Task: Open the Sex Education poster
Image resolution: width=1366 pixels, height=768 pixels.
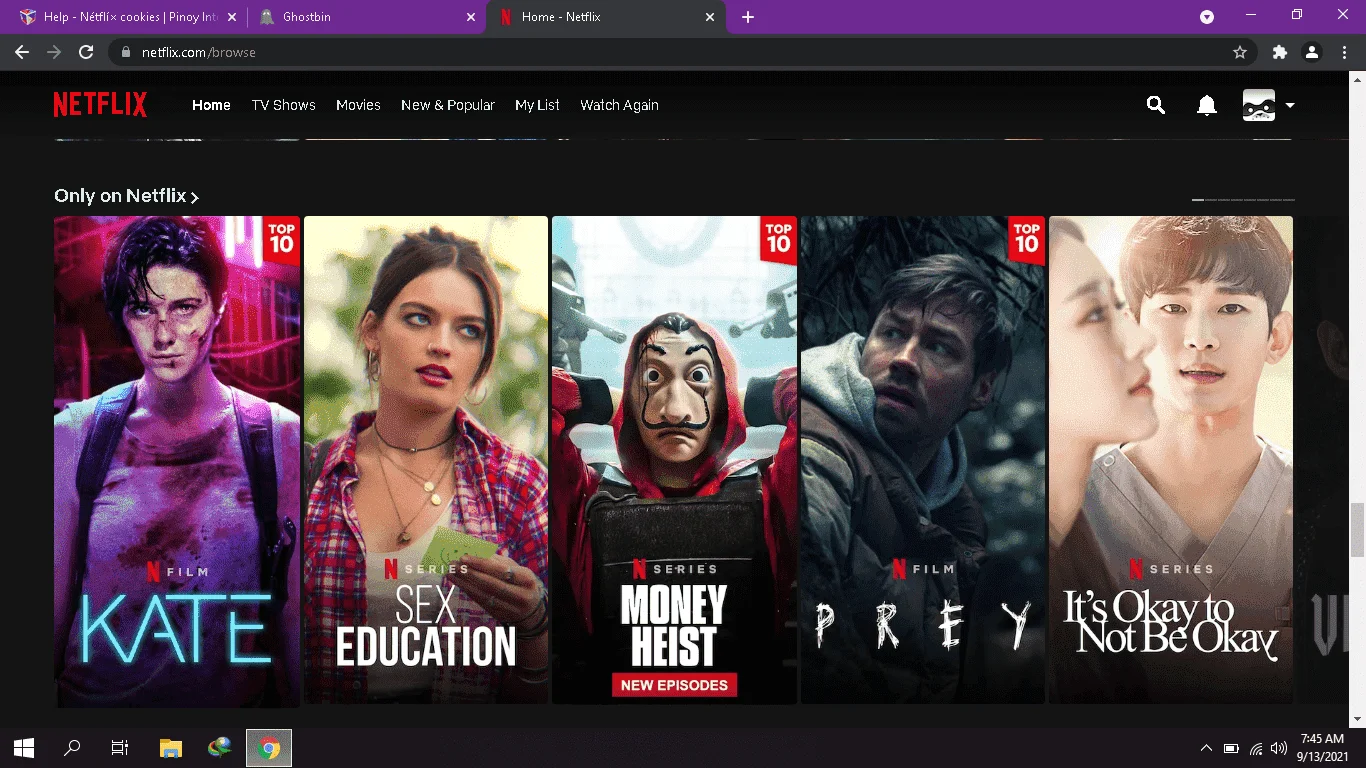Action: tap(426, 460)
